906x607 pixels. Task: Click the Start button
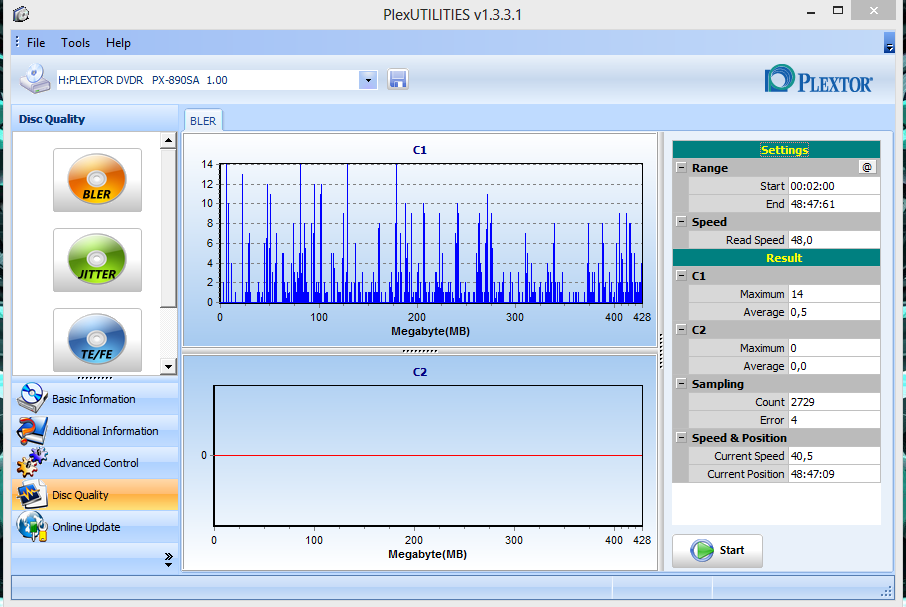717,550
